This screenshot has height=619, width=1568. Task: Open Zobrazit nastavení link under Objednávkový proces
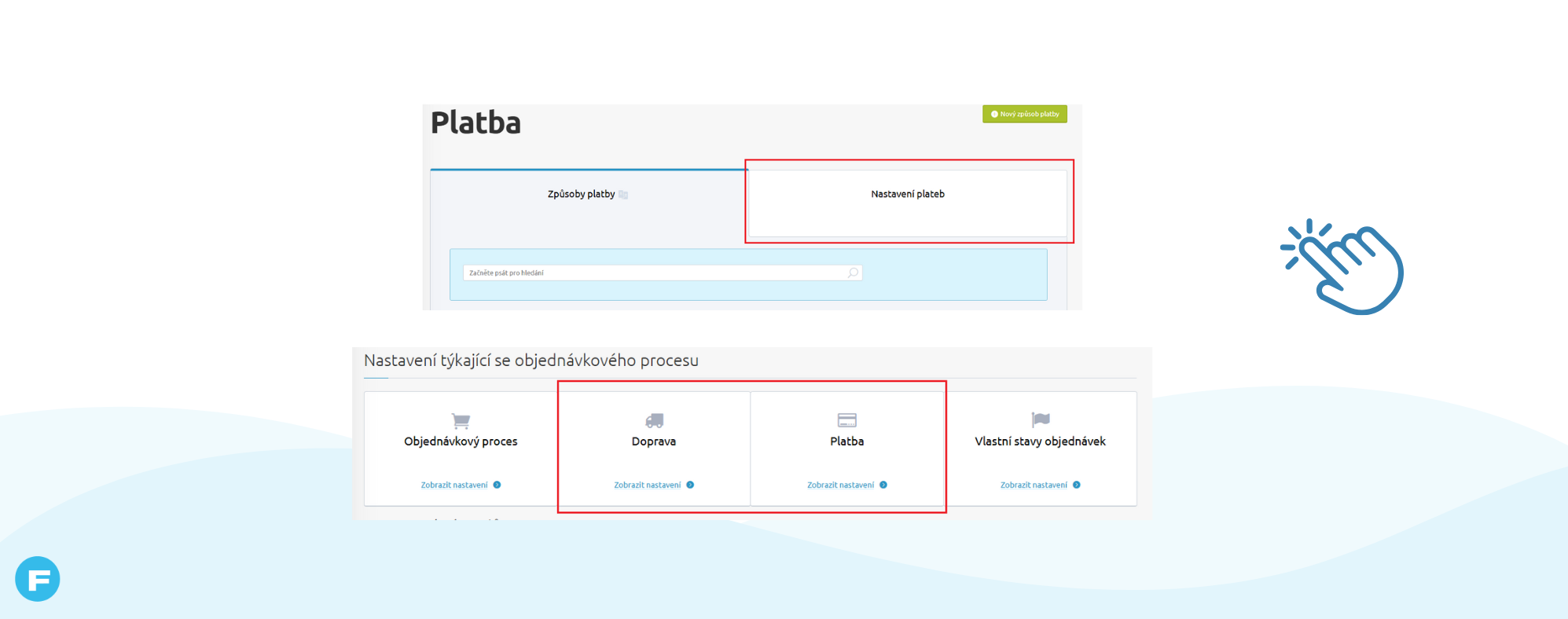(x=454, y=485)
